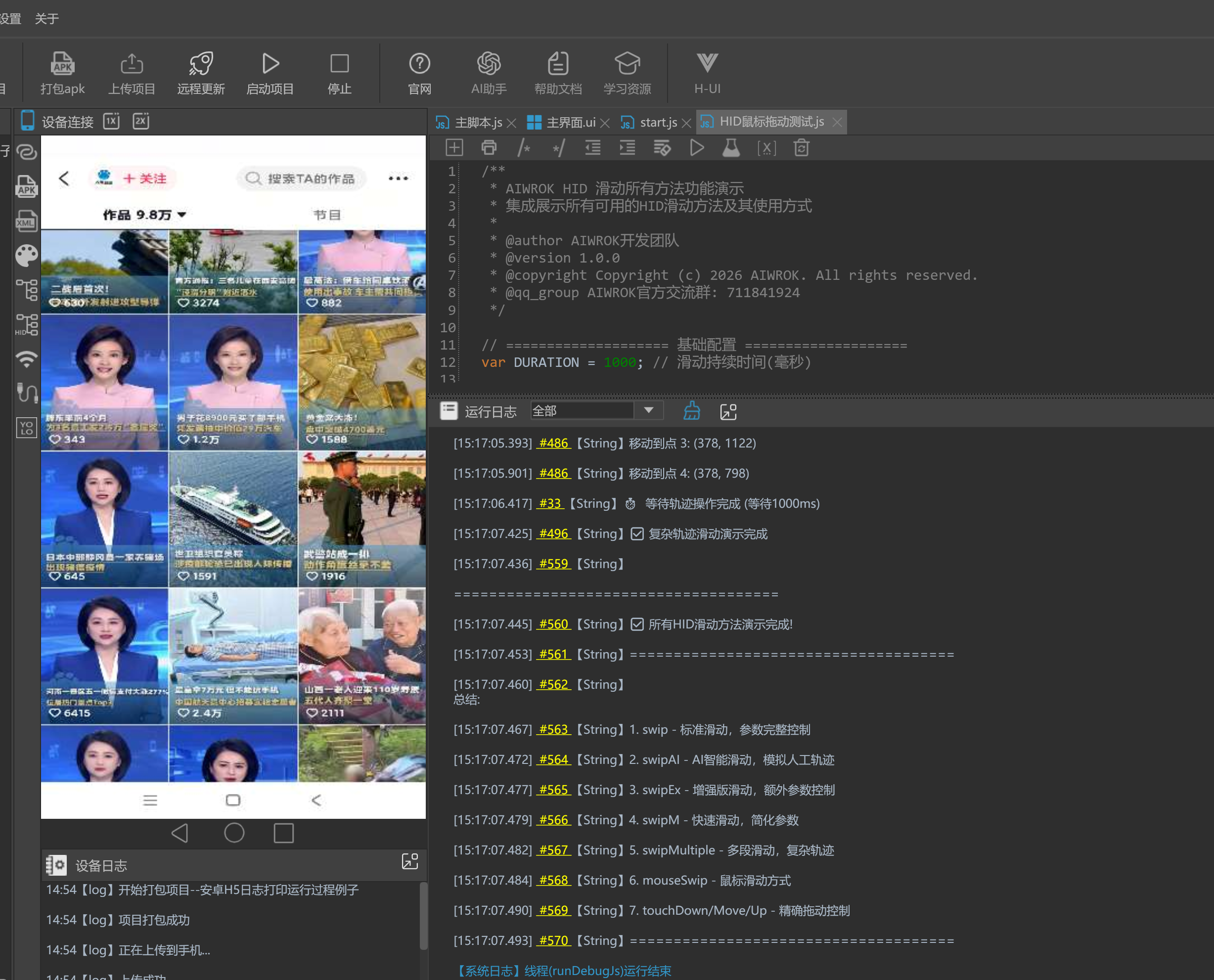Click the 设备连接 phone icon
Screen dimensions: 1214x980
point(27,121)
